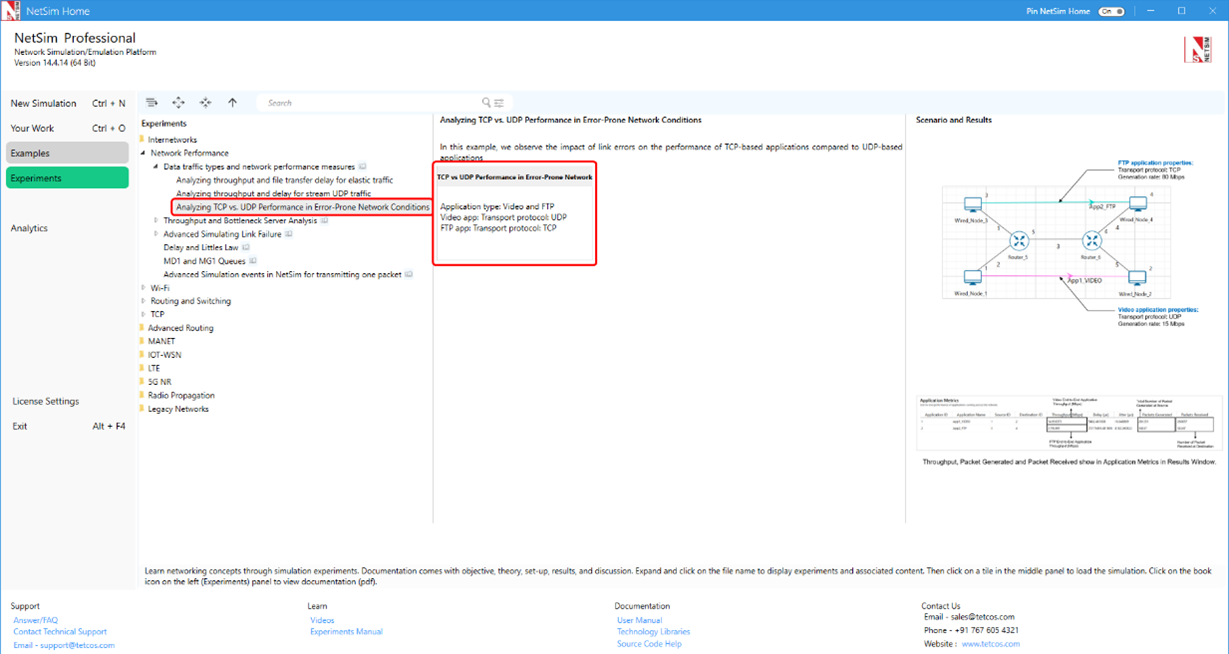Click the collapse all tree icon
This screenshot has height=654, width=1229.
coord(205,102)
